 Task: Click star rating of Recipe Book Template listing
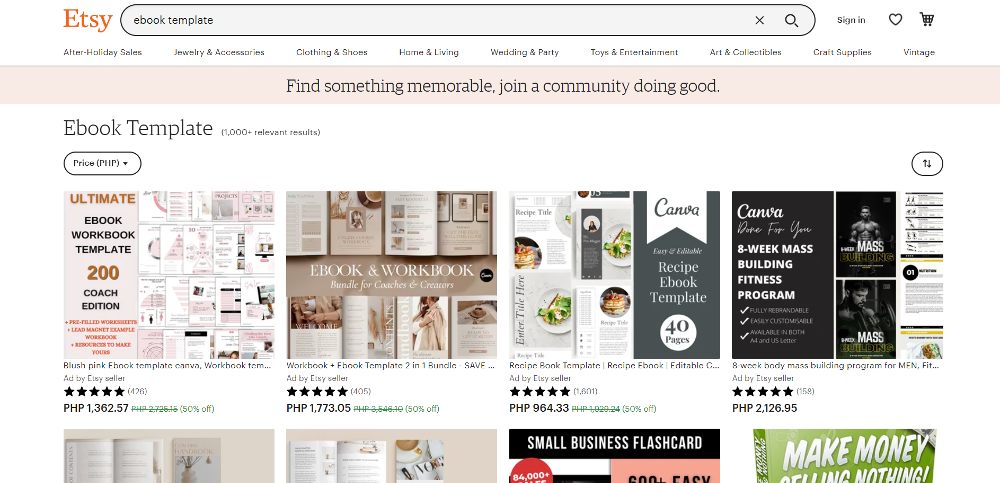pos(540,391)
